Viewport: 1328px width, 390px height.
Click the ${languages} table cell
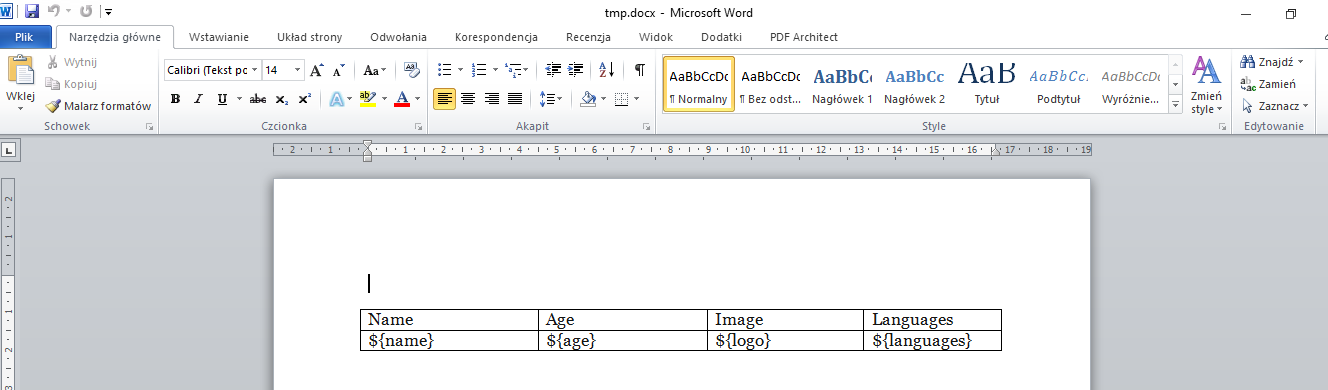[933, 341]
